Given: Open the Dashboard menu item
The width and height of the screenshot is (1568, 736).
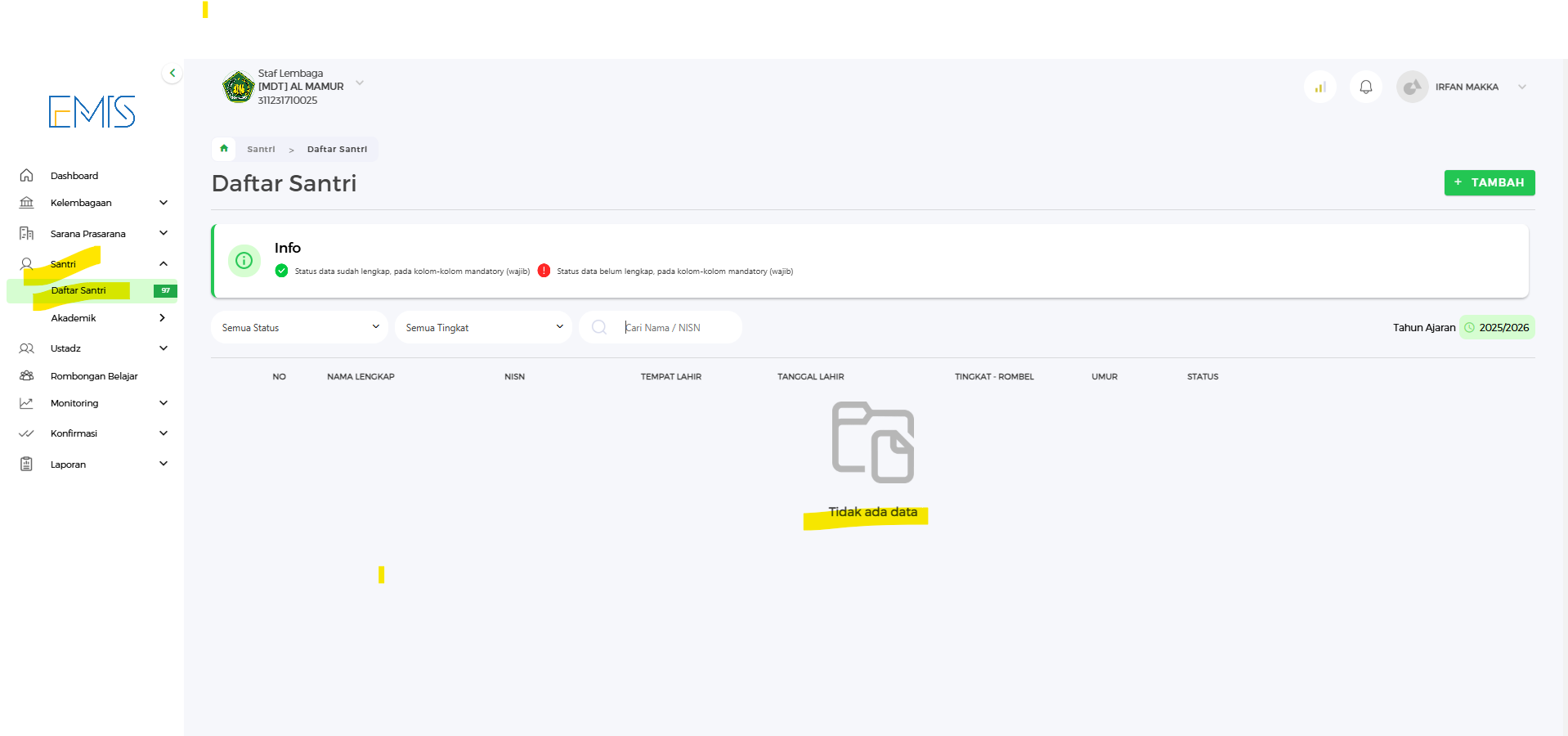Looking at the screenshot, I should (74, 176).
